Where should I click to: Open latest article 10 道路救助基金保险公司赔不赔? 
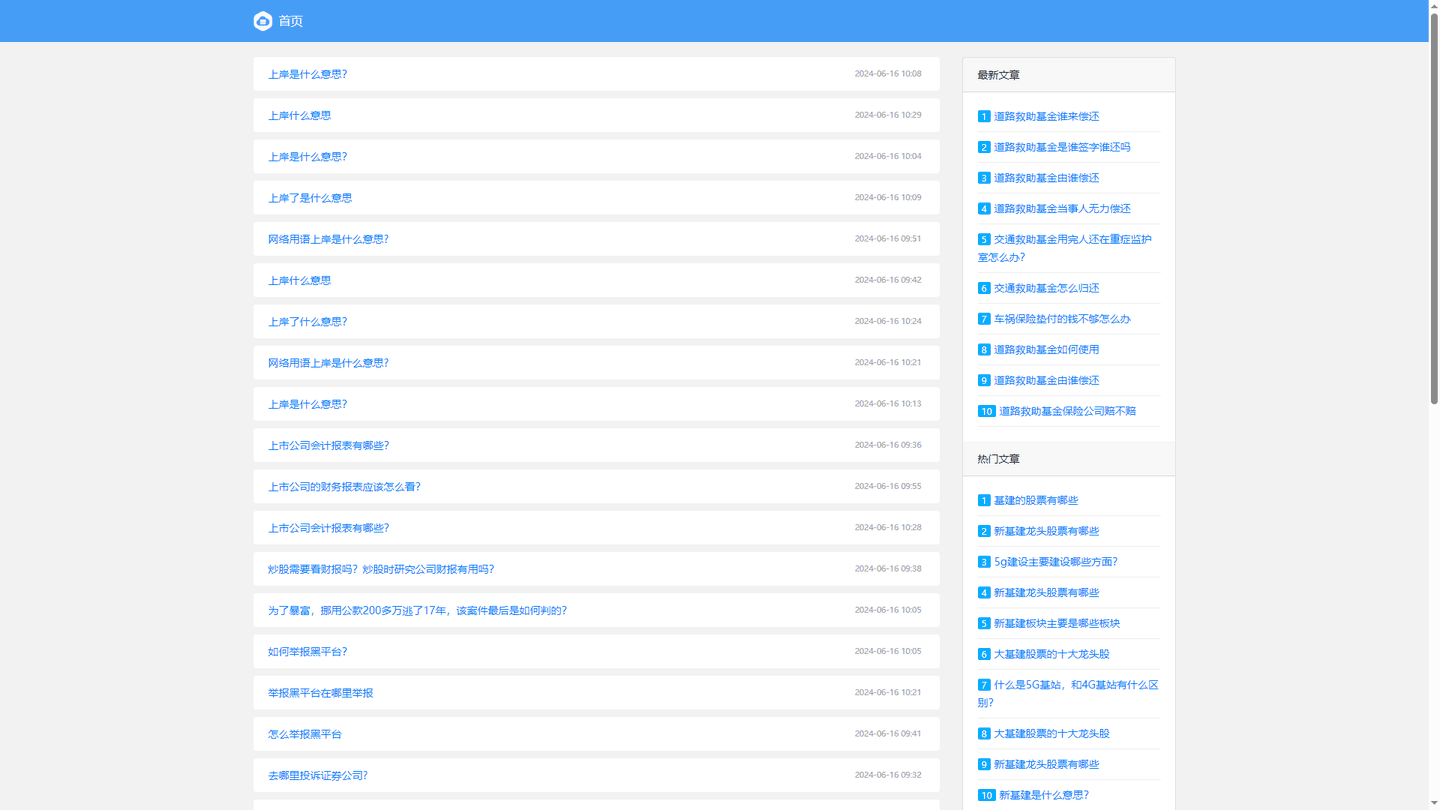[x=1067, y=411]
